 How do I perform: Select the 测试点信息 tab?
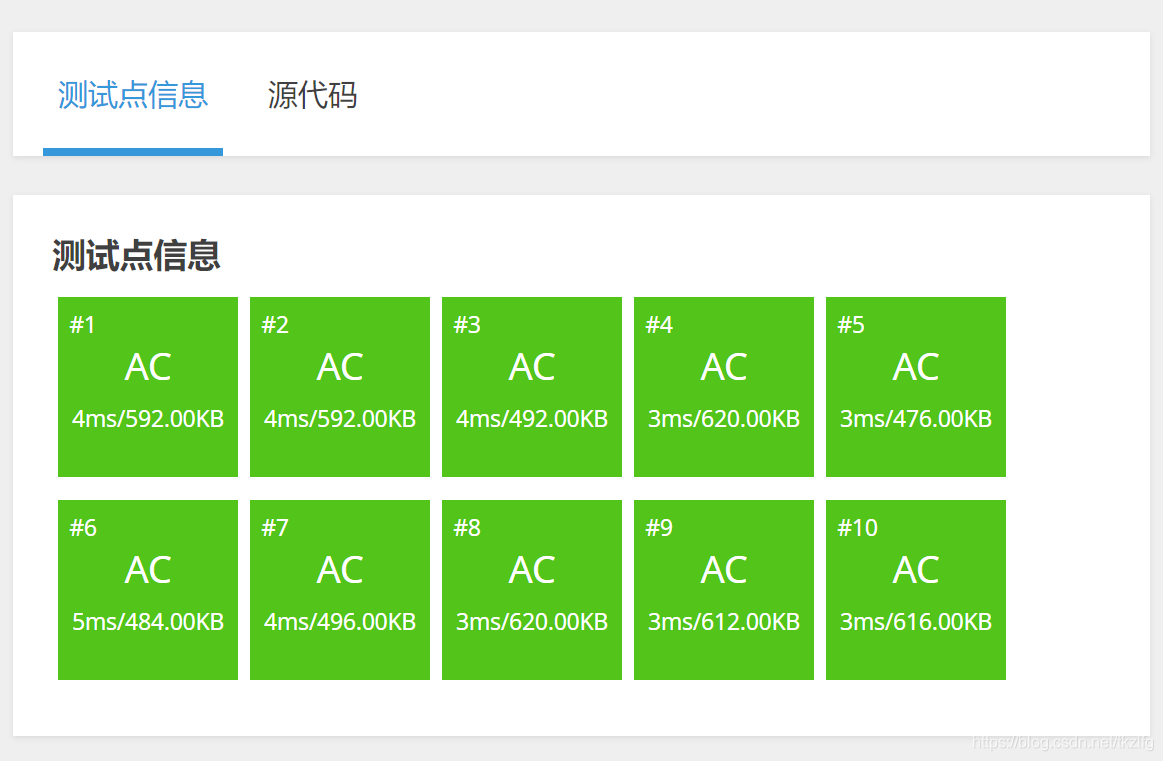(133, 95)
